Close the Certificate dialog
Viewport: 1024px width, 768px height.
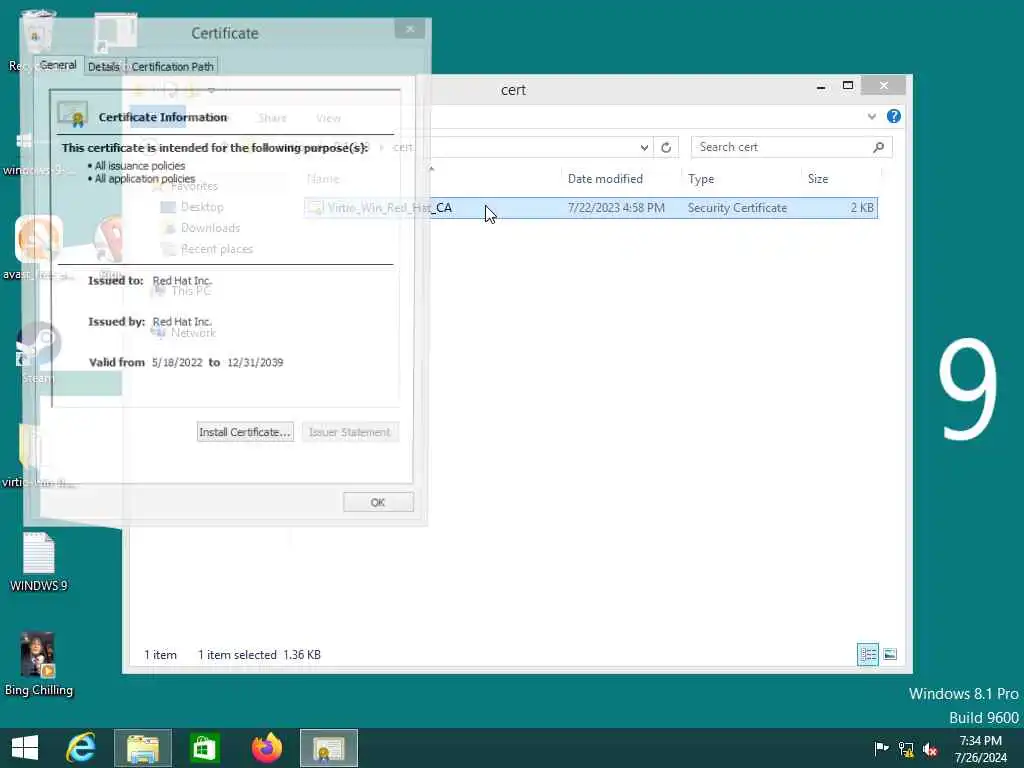tap(410, 29)
